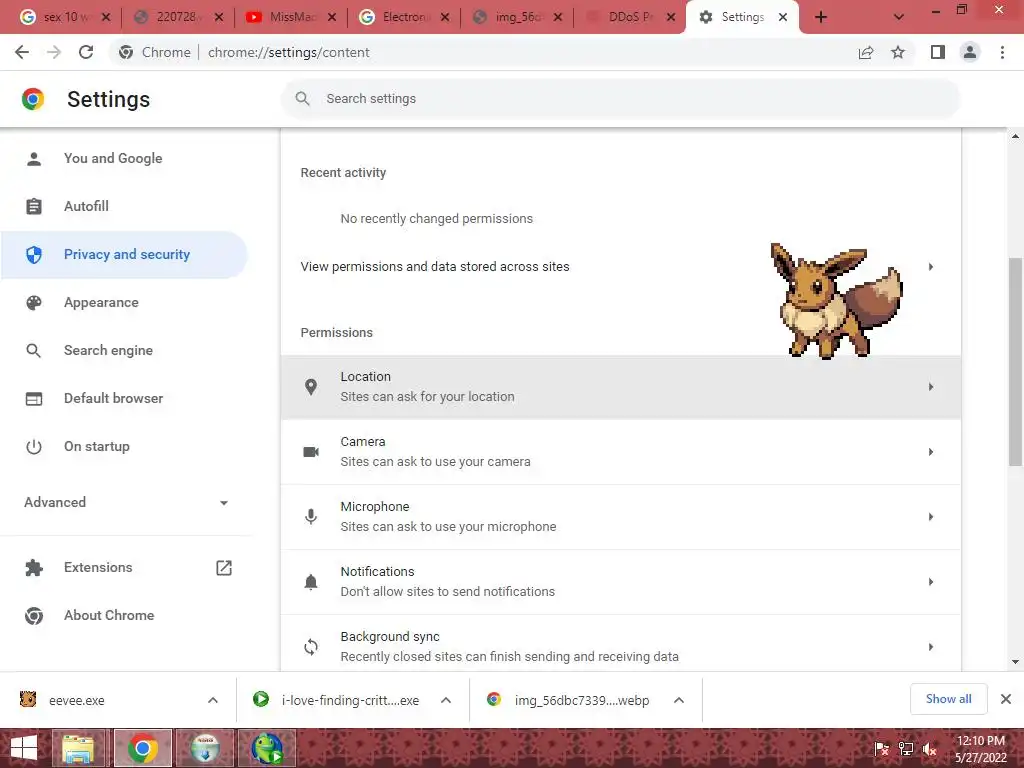Click the Chrome logo next to Settings
Screen dimensions: 1024x768
tap(33, 99)
